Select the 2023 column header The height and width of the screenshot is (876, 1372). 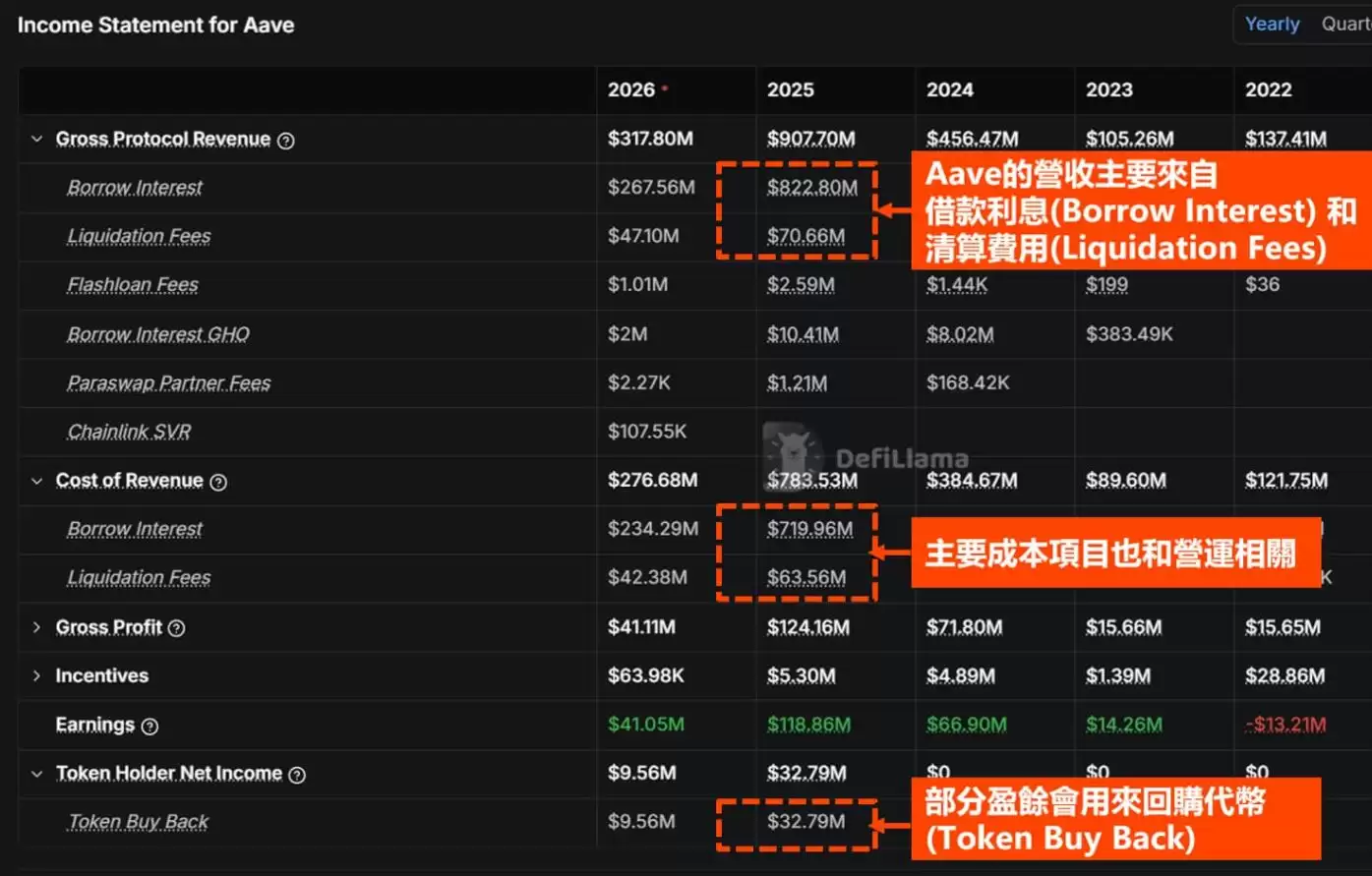pos(1109,89)
